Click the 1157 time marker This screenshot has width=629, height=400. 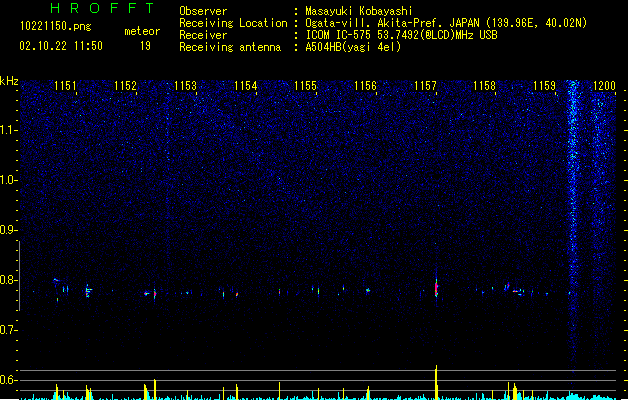425,86
